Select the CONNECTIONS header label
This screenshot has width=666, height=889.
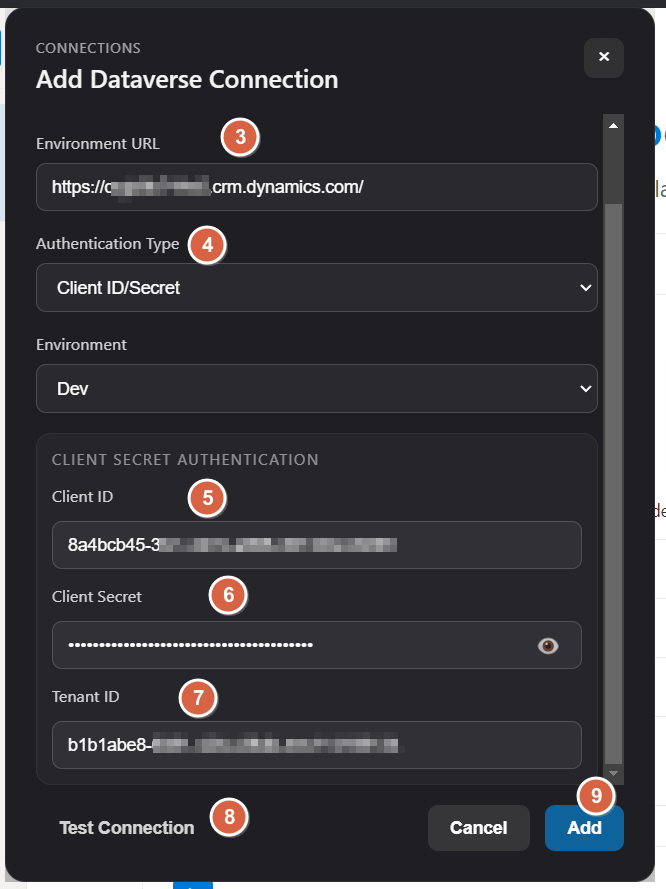(88, 48)
